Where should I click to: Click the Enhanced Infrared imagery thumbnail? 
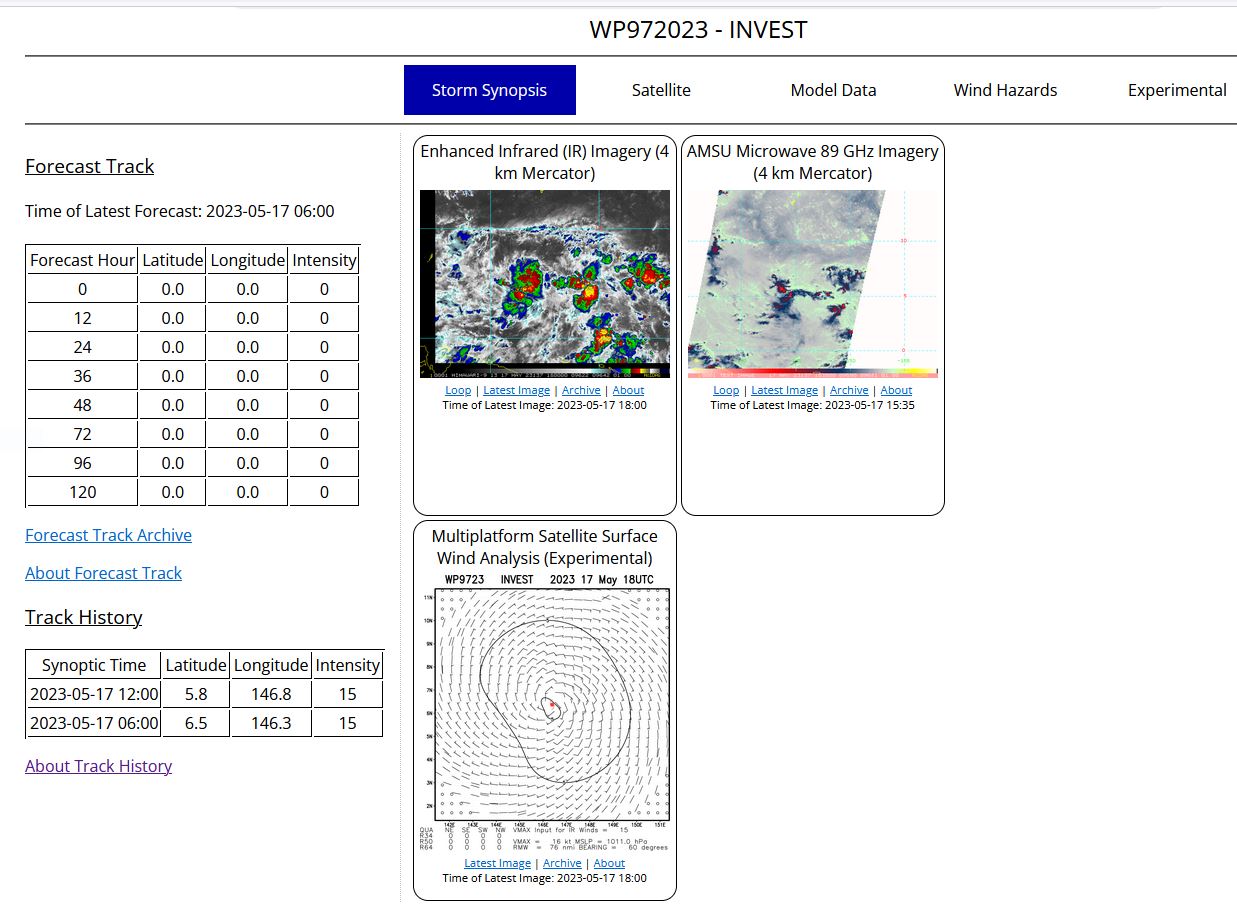[x=544, y=284]
